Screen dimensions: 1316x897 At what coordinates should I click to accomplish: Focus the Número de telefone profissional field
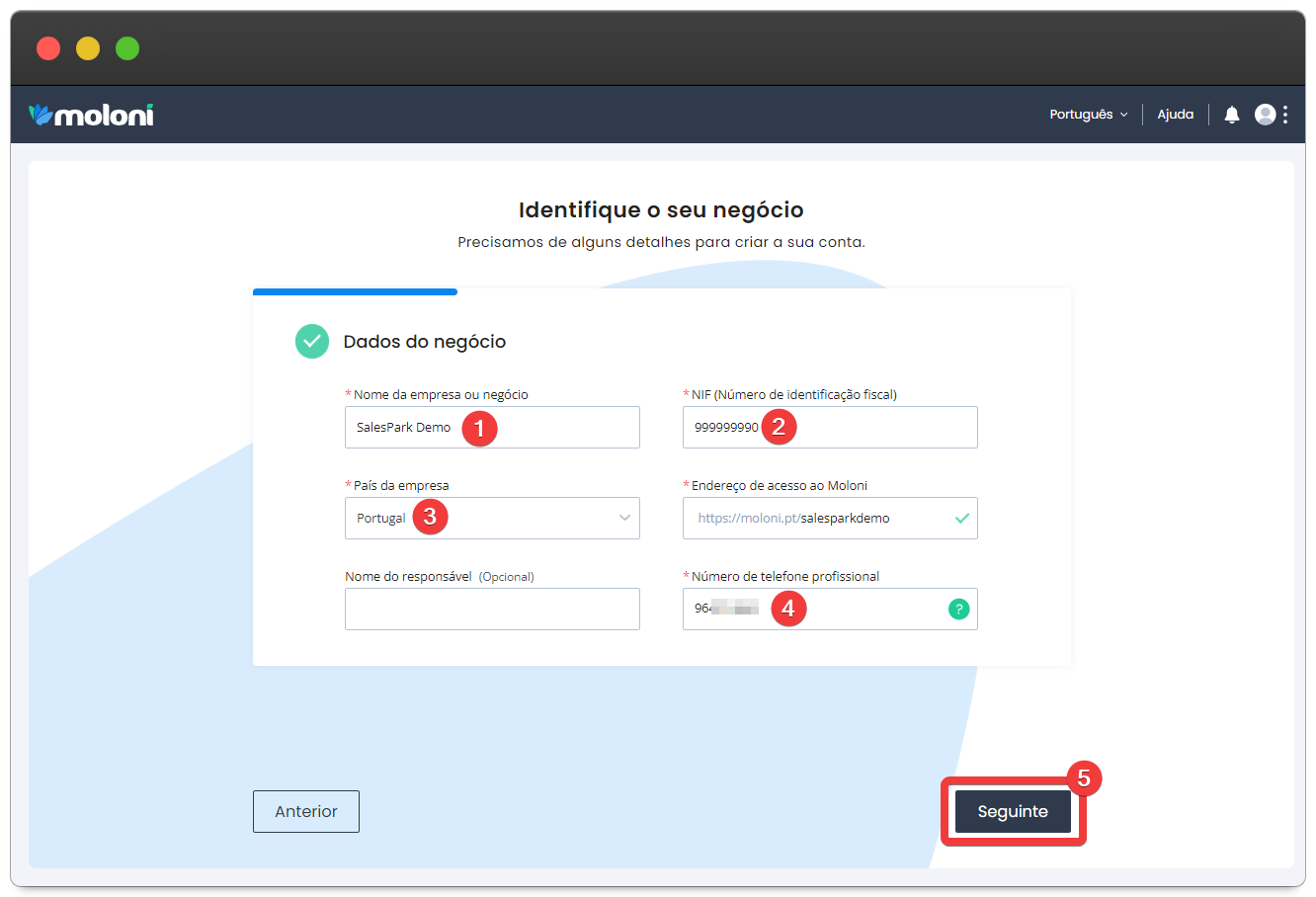[869, 610]
